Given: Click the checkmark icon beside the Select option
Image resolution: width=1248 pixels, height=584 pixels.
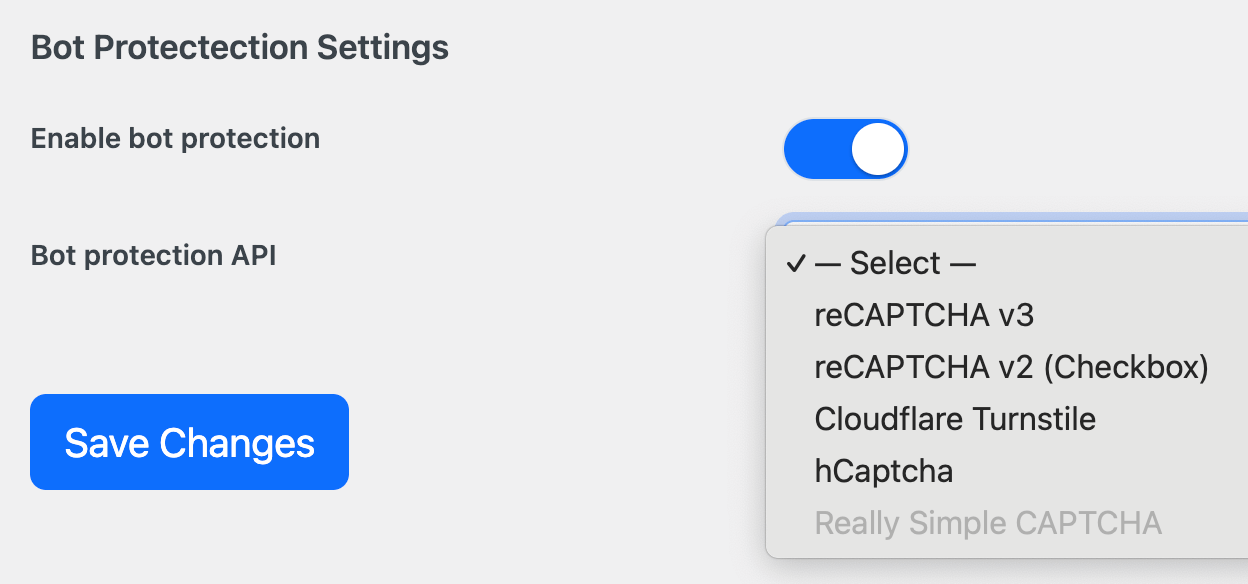Looking at the screenshot, I should coord(796,263).
